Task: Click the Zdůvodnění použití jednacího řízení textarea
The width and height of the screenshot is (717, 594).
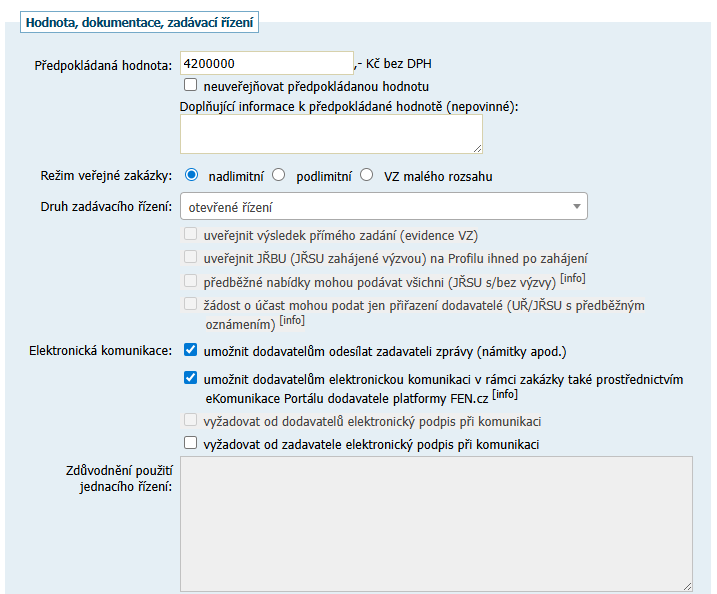Action: click(x=436, y=524)
